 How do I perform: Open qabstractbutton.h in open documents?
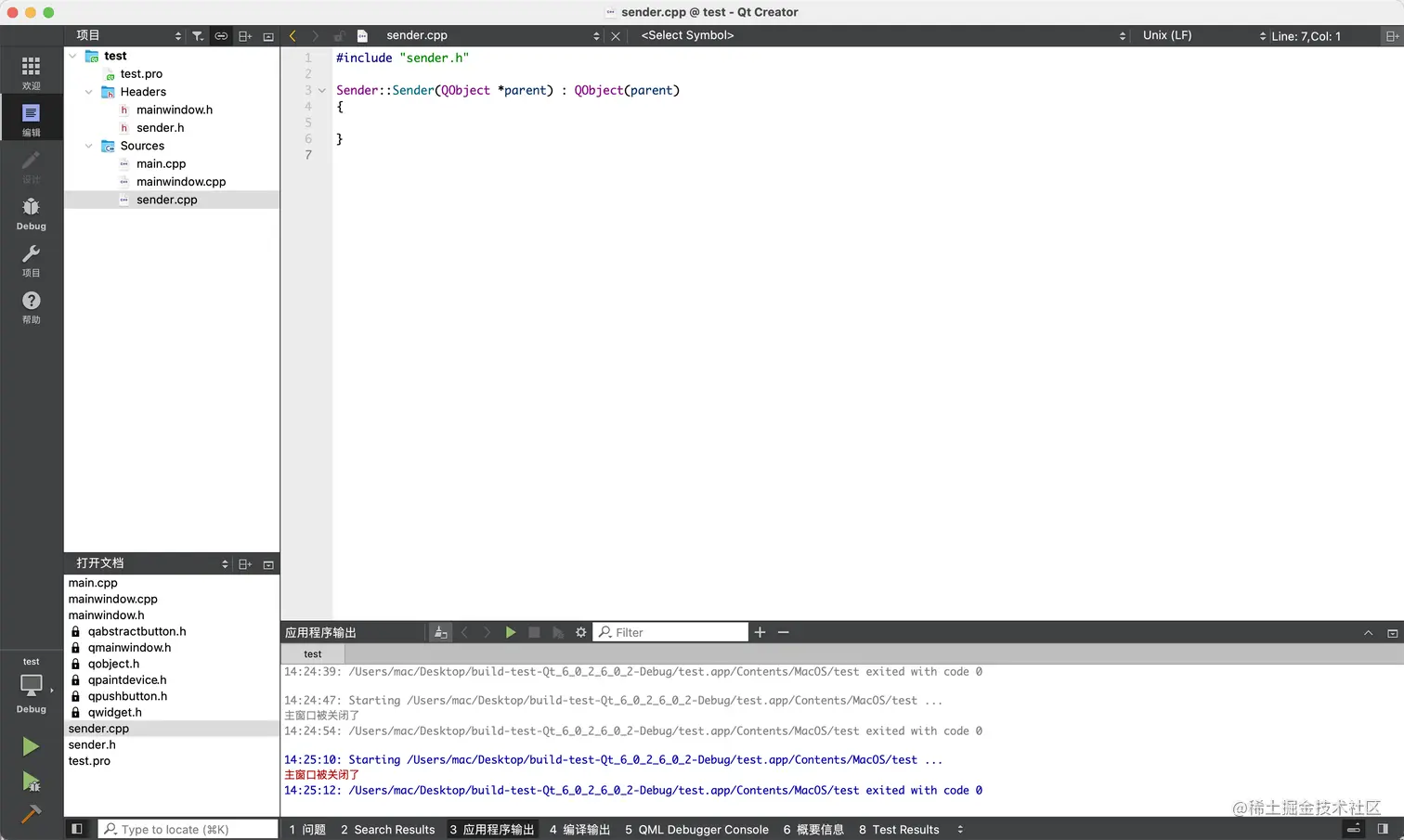(x=136, y=631)
